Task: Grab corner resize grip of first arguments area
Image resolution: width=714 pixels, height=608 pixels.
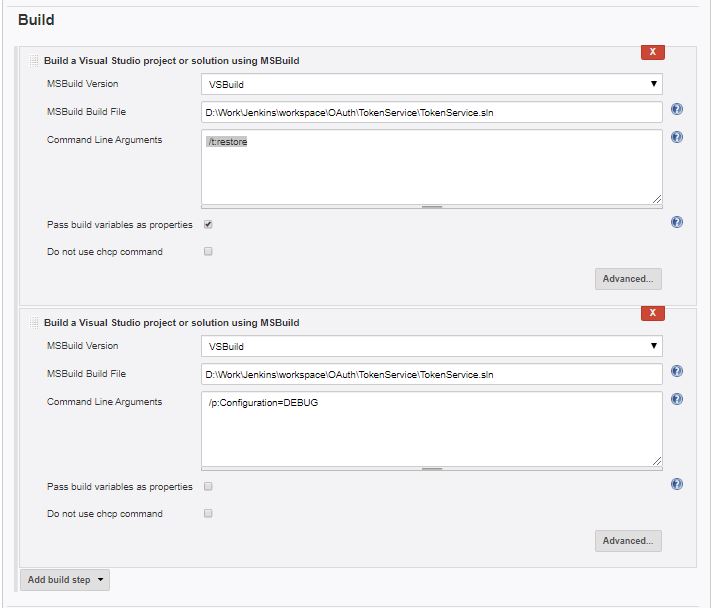Action: pos(657,199)
